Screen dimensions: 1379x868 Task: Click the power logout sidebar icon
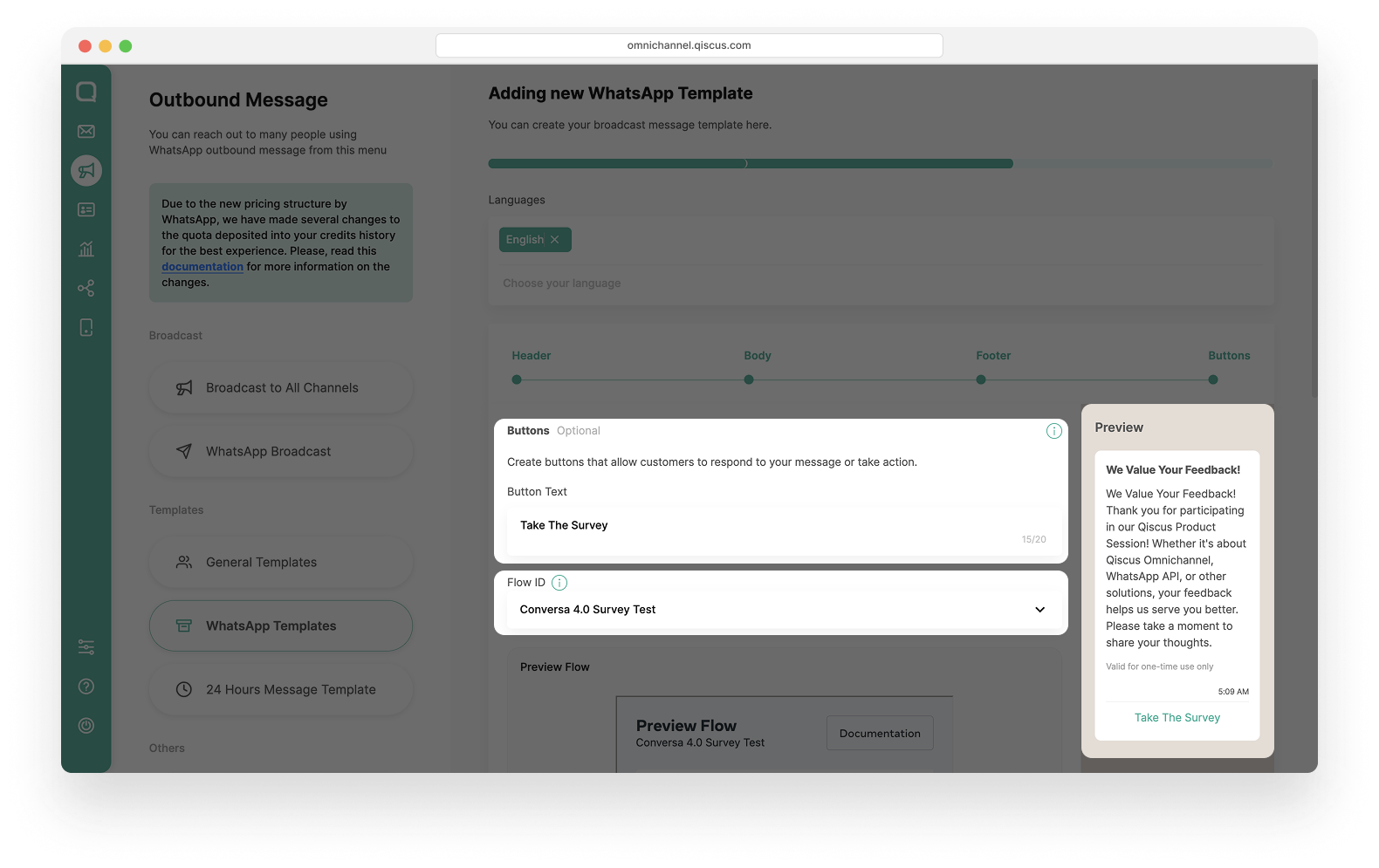(86, 726)
